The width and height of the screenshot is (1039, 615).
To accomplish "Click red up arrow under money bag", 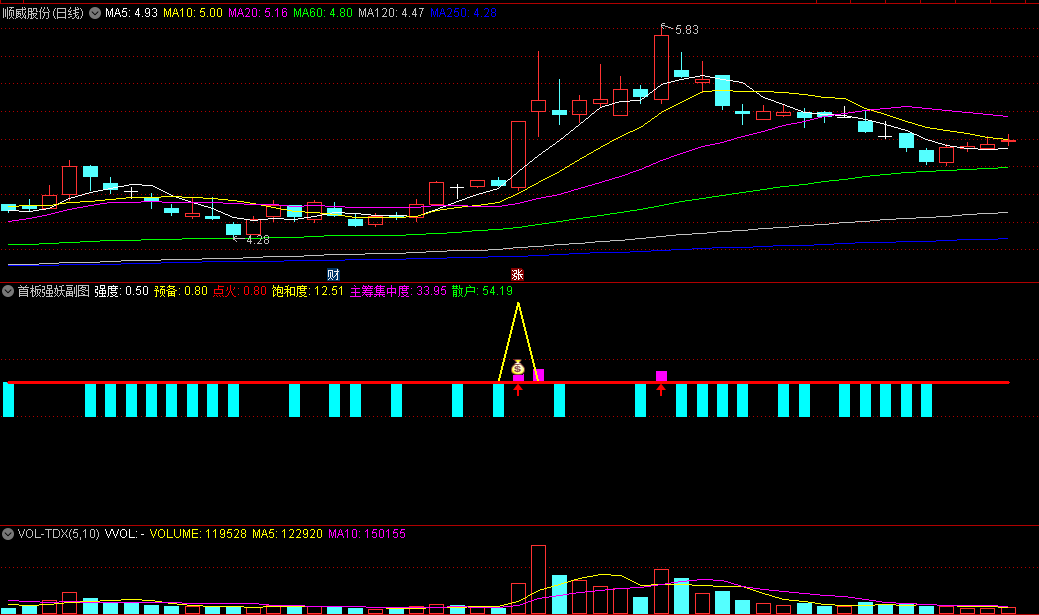I will tap(518, 390).
